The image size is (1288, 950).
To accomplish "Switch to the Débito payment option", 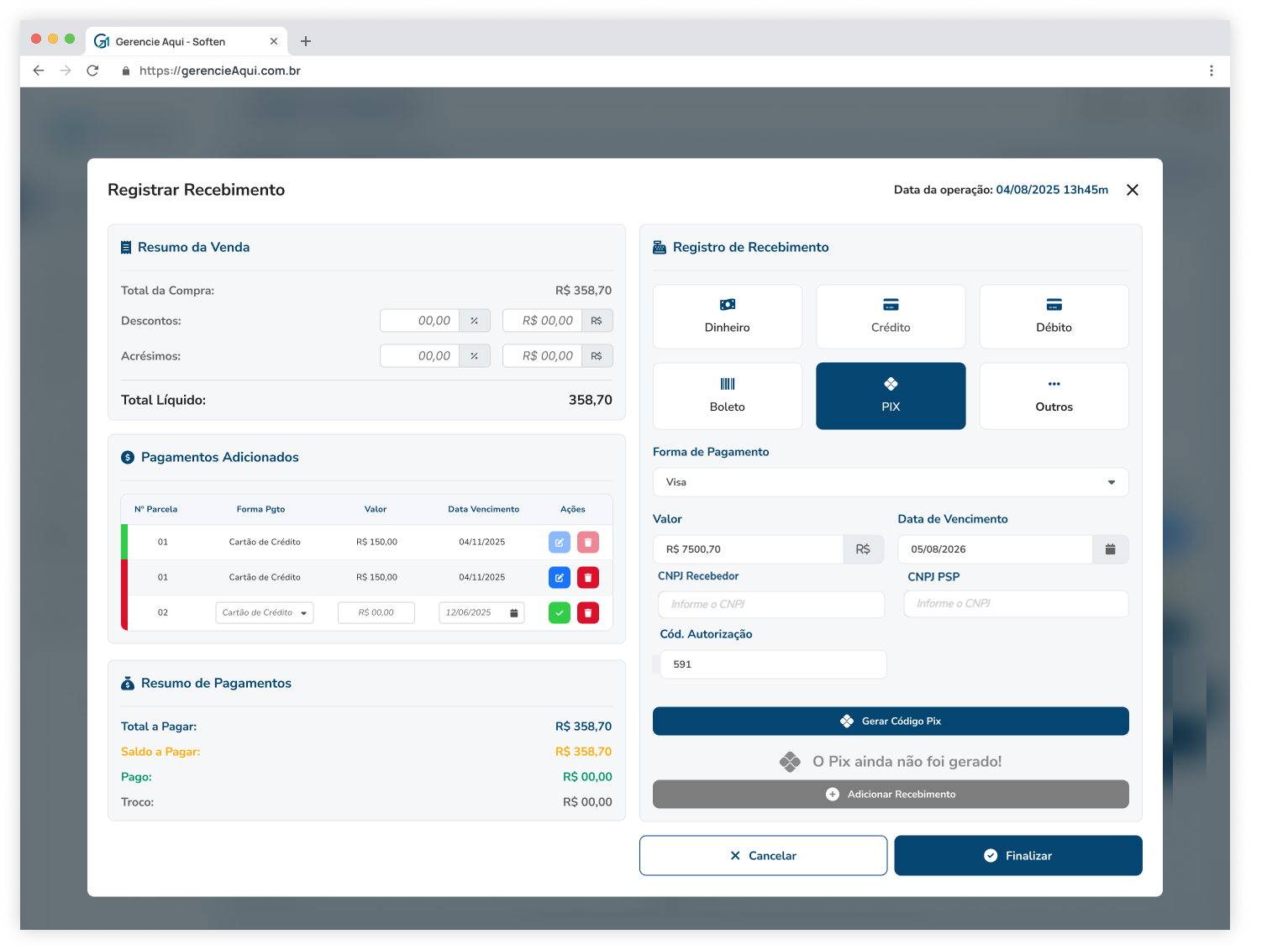I will click(1054, 317).
